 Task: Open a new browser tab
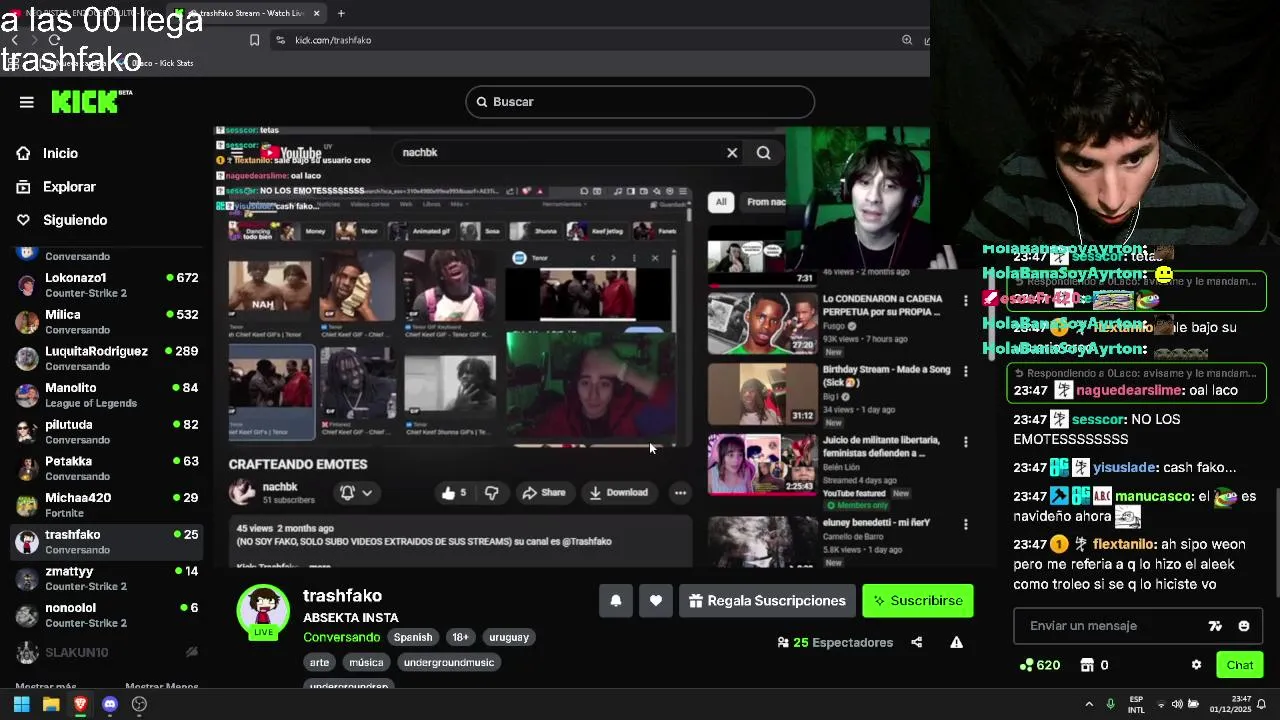(x=341, y=13)
